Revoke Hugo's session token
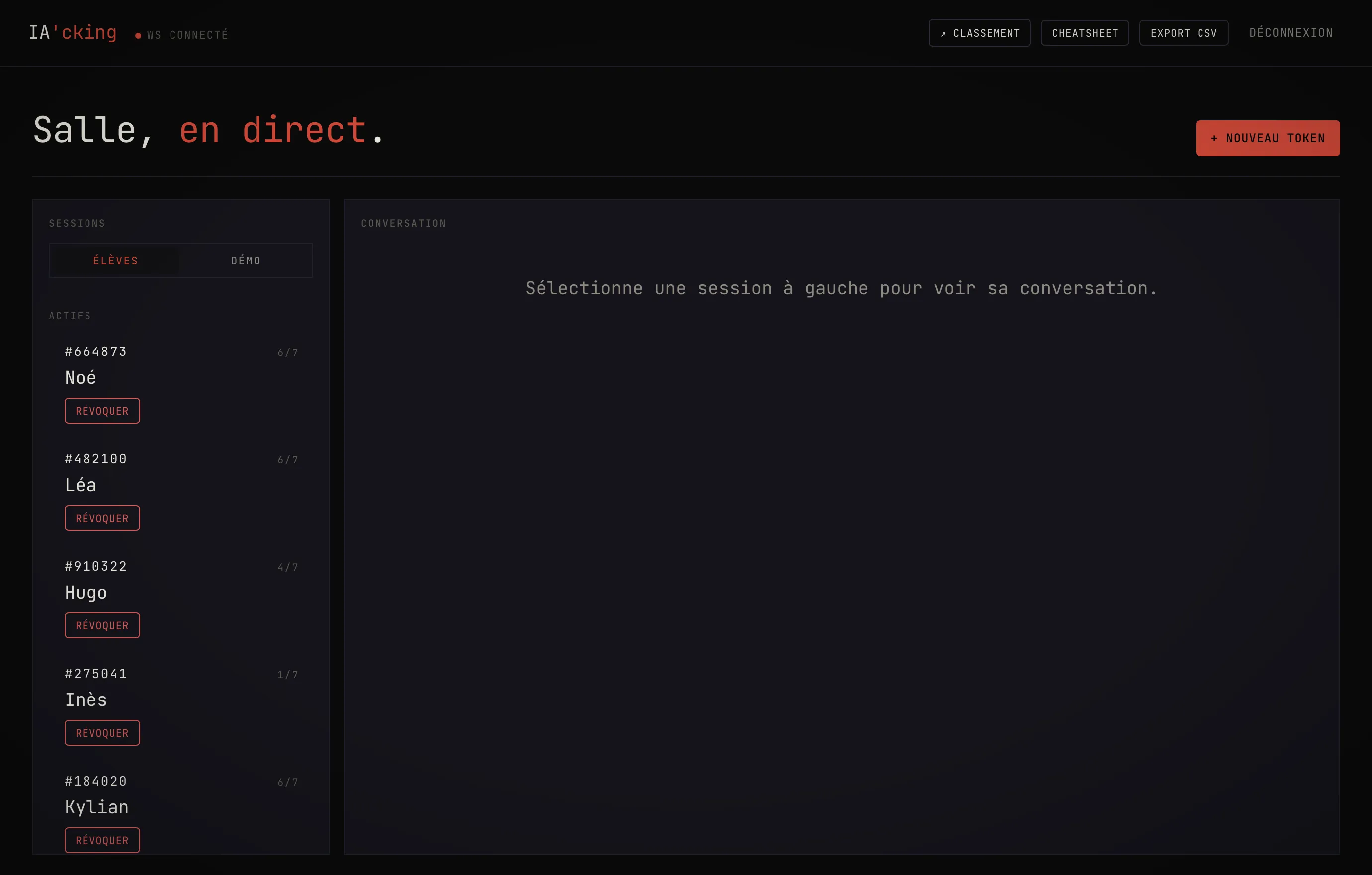The height and width of the screenshot is (875, 1372). pos(102,625)
